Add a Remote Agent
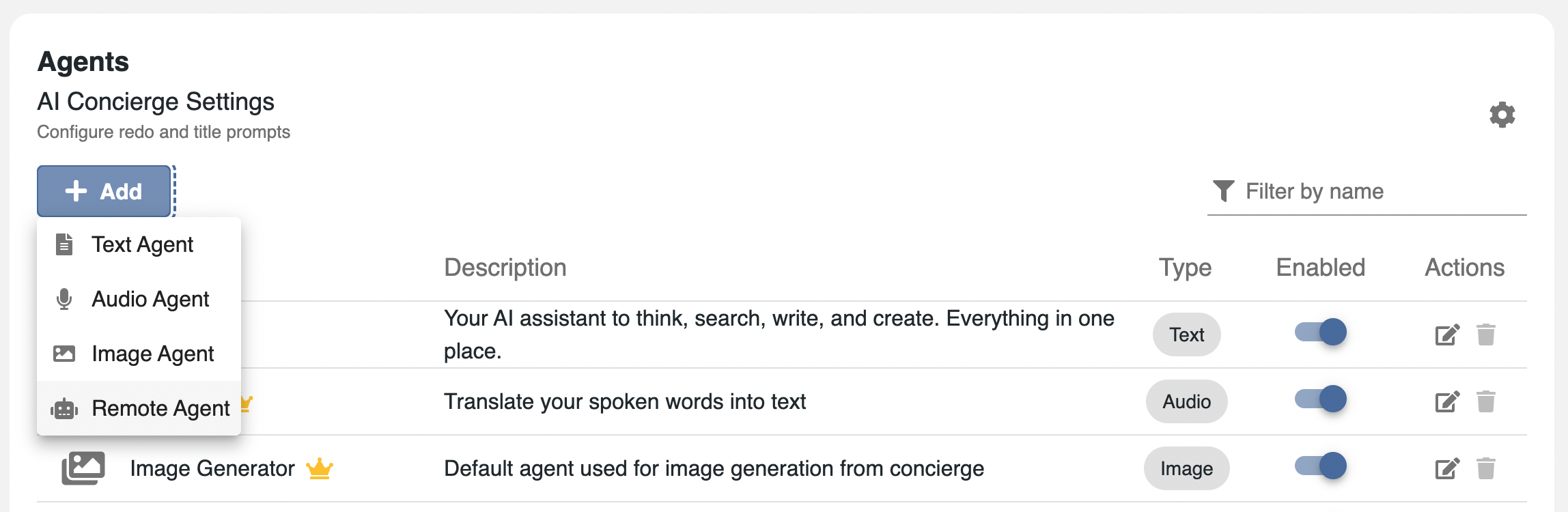1568x512 pixels. (x=160, y=408)
